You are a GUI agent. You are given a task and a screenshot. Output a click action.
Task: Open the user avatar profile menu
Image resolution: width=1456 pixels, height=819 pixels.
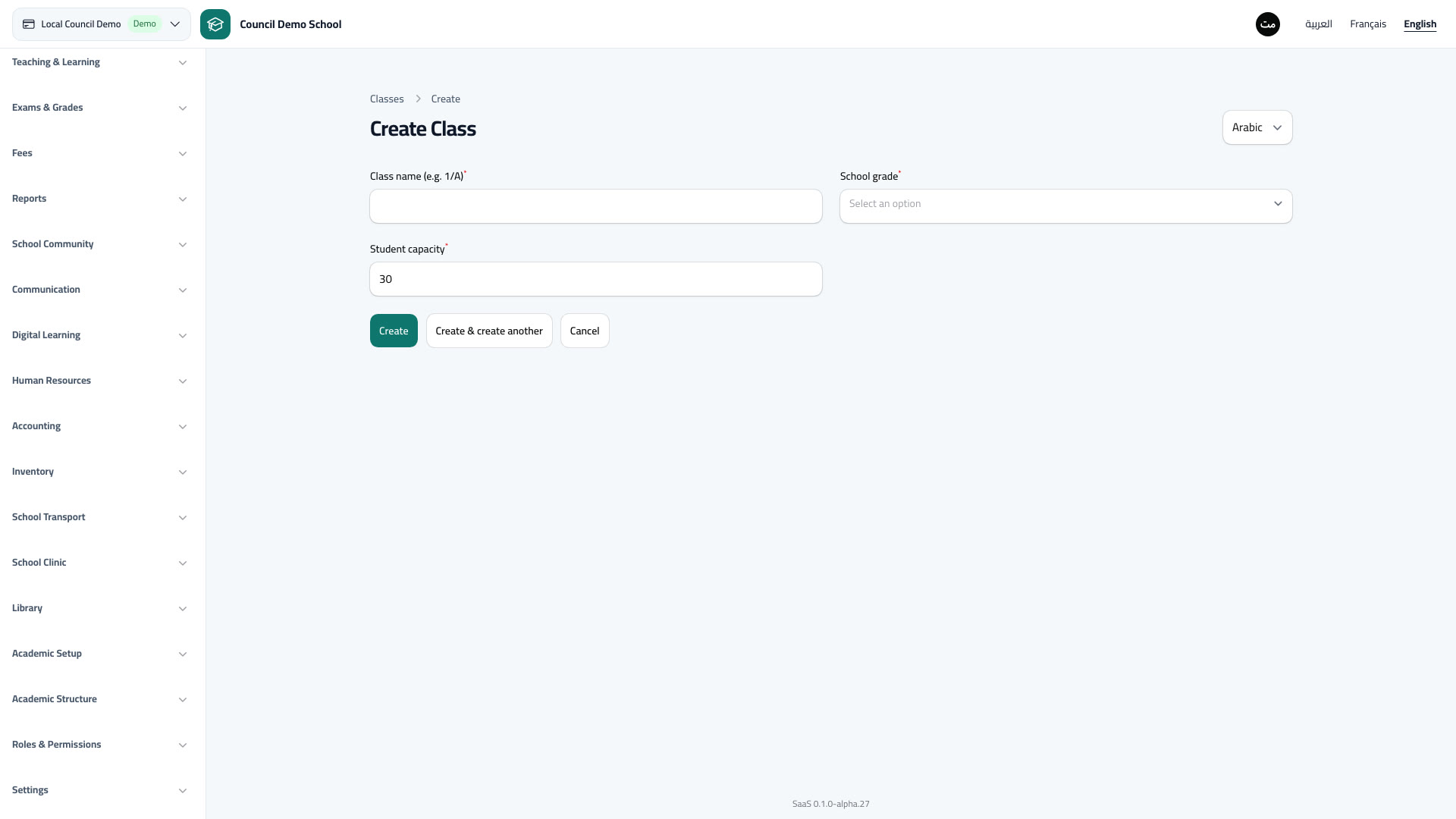pos(1268,24)
